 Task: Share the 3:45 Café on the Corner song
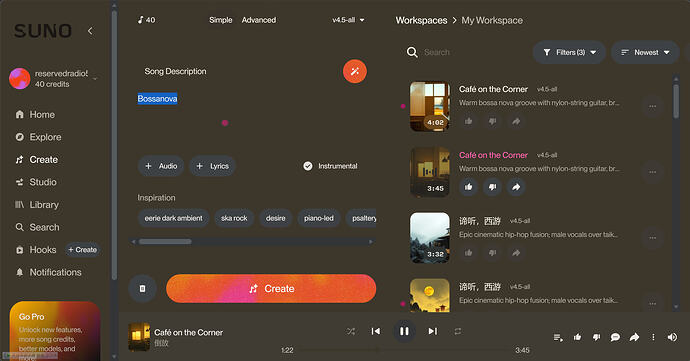pyautogui.click(x=516, y=187)
